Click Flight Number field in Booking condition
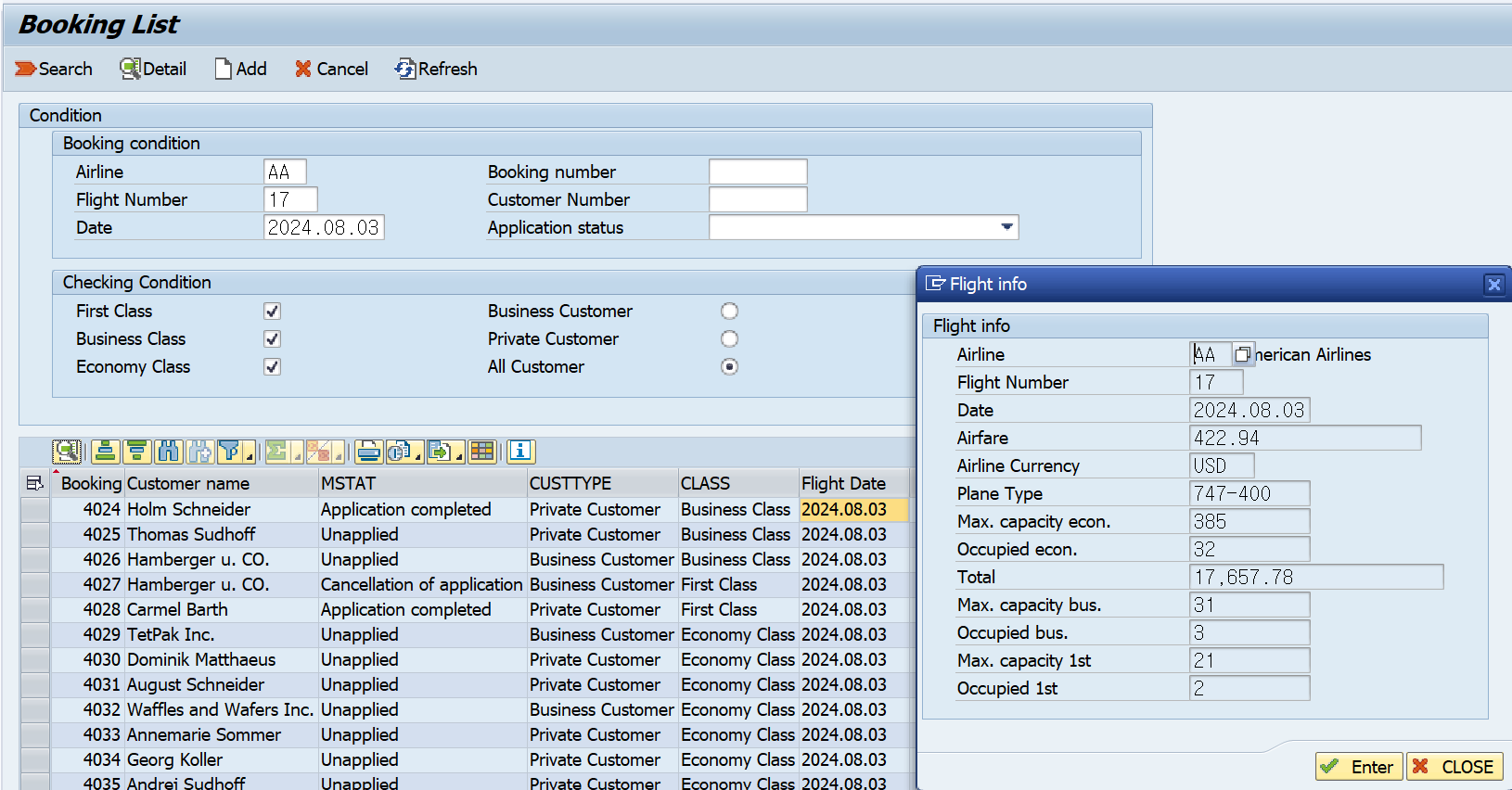 290,199
